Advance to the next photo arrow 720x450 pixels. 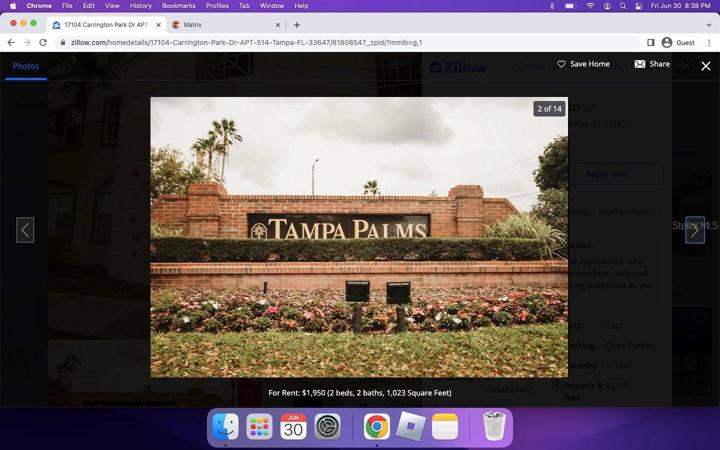(695, 230)
